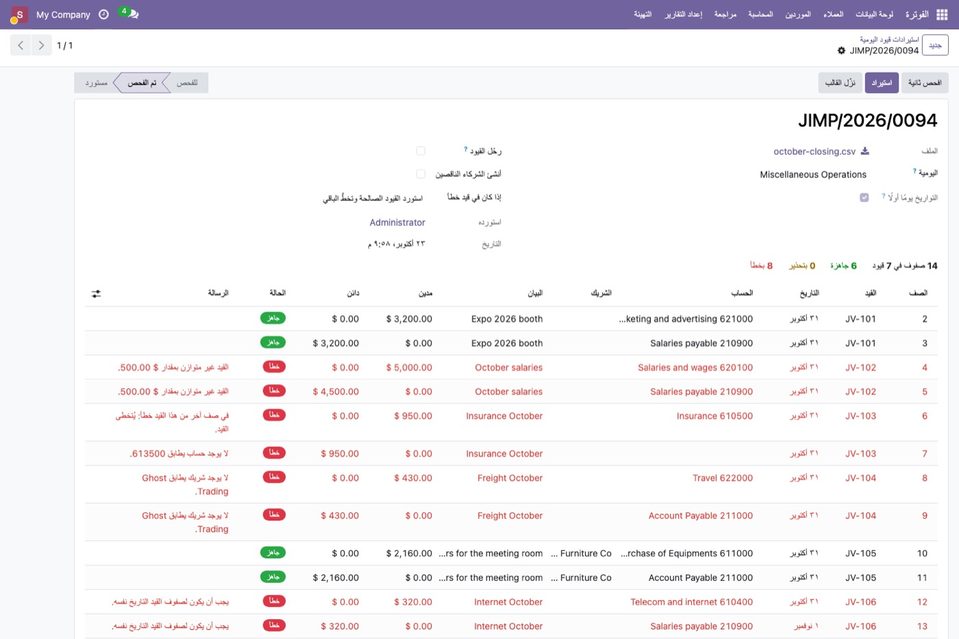959x639 pixels.
Task: Select the مستورد status stage
Action: 96,83
